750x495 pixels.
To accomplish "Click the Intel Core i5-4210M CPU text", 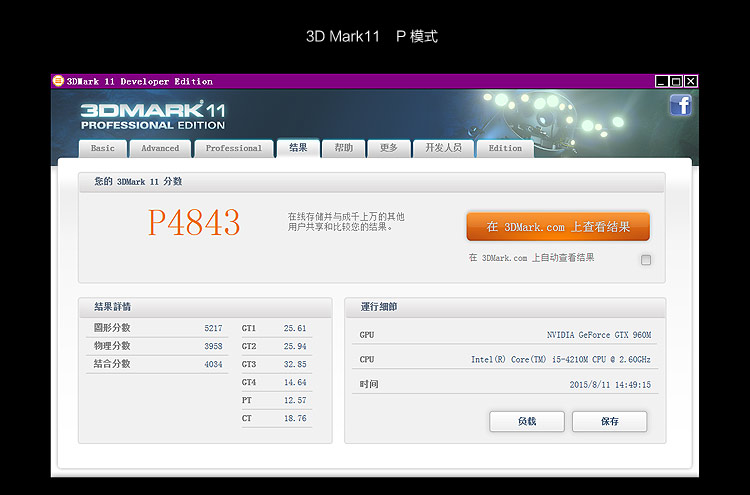I will click(x=561, y=360).
